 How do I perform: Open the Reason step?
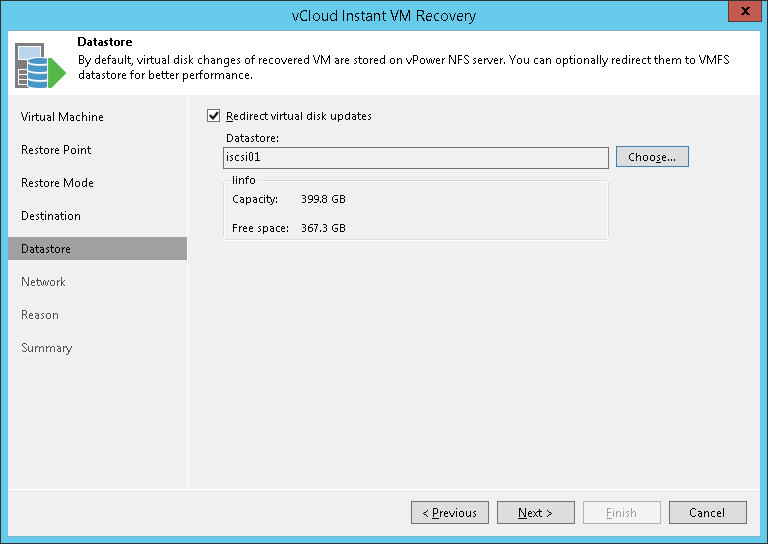point(40,315)
